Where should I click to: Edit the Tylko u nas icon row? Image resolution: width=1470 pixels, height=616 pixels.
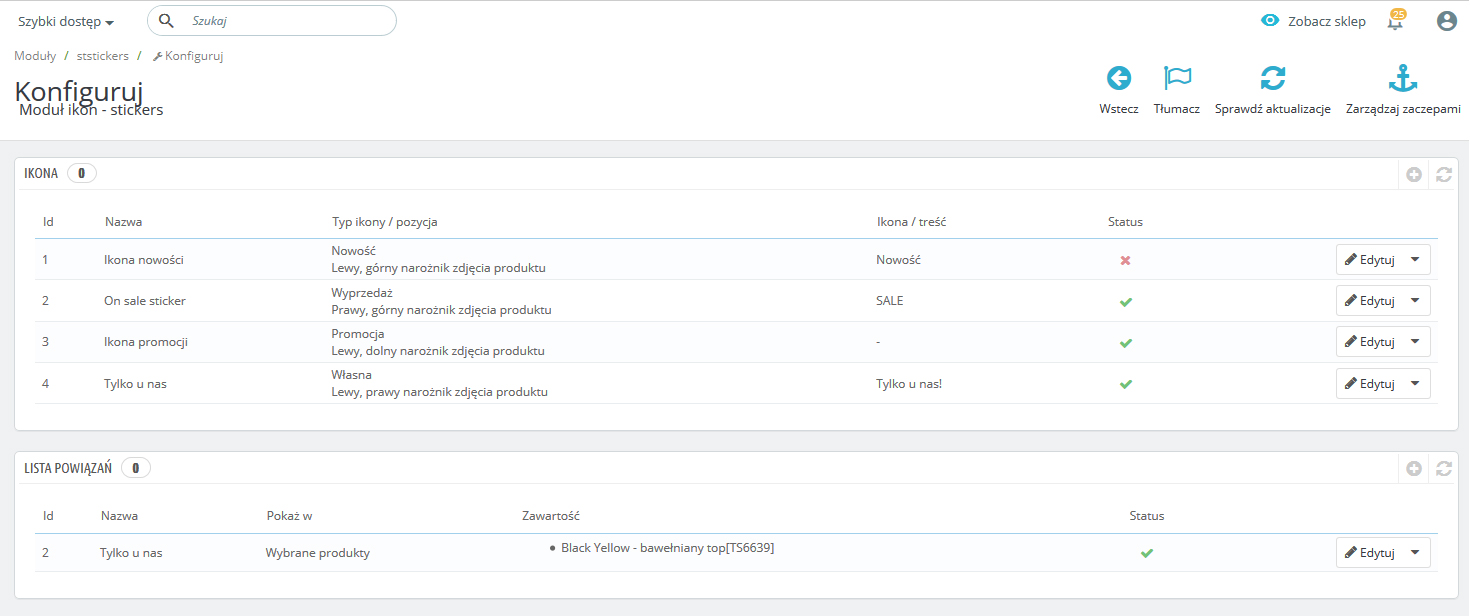[1369, 383]
